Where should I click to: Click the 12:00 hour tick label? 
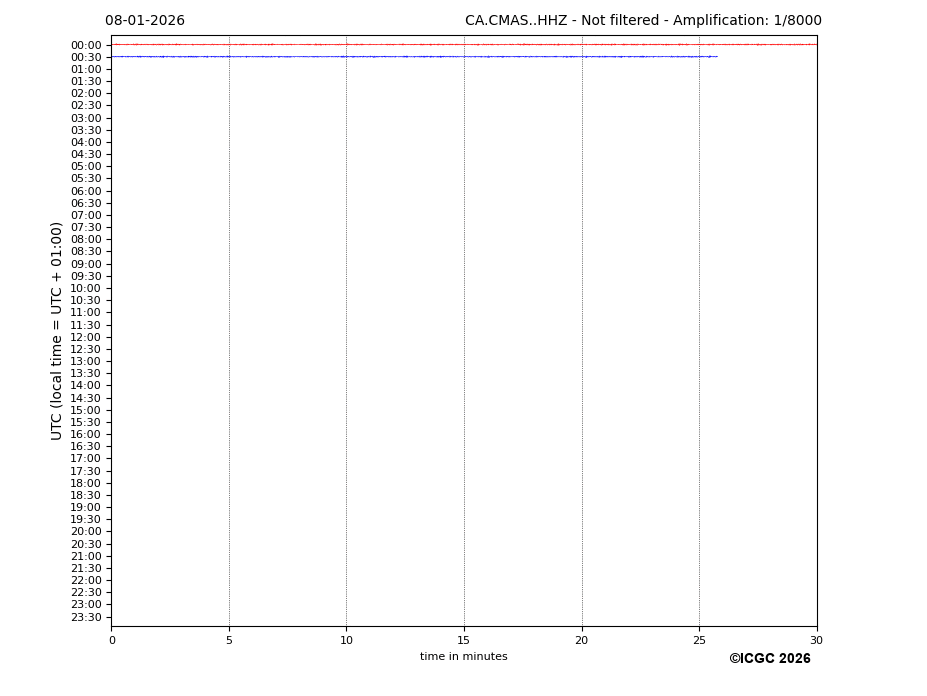85,337
